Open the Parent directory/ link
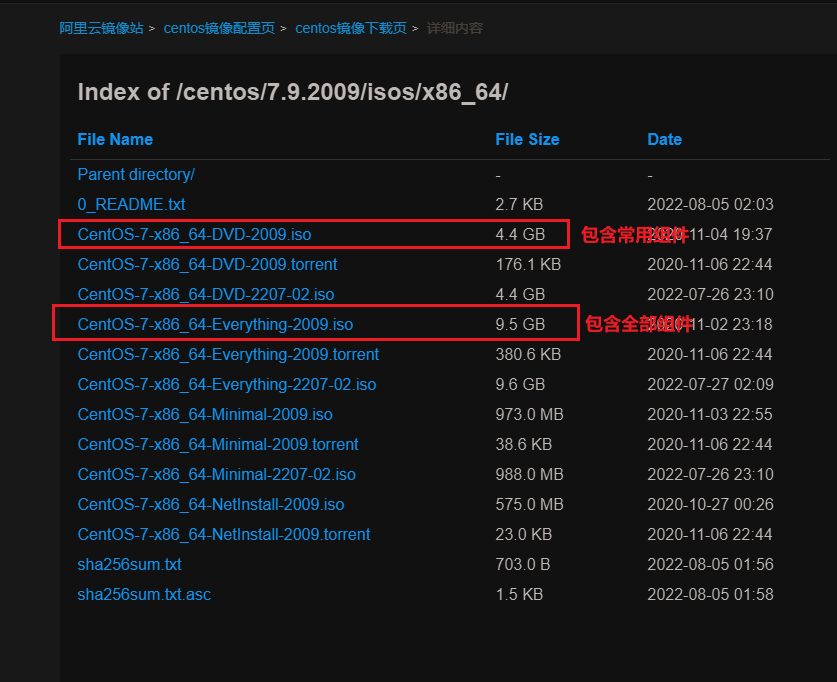This screenshot has height=682, width=837. 136,175
